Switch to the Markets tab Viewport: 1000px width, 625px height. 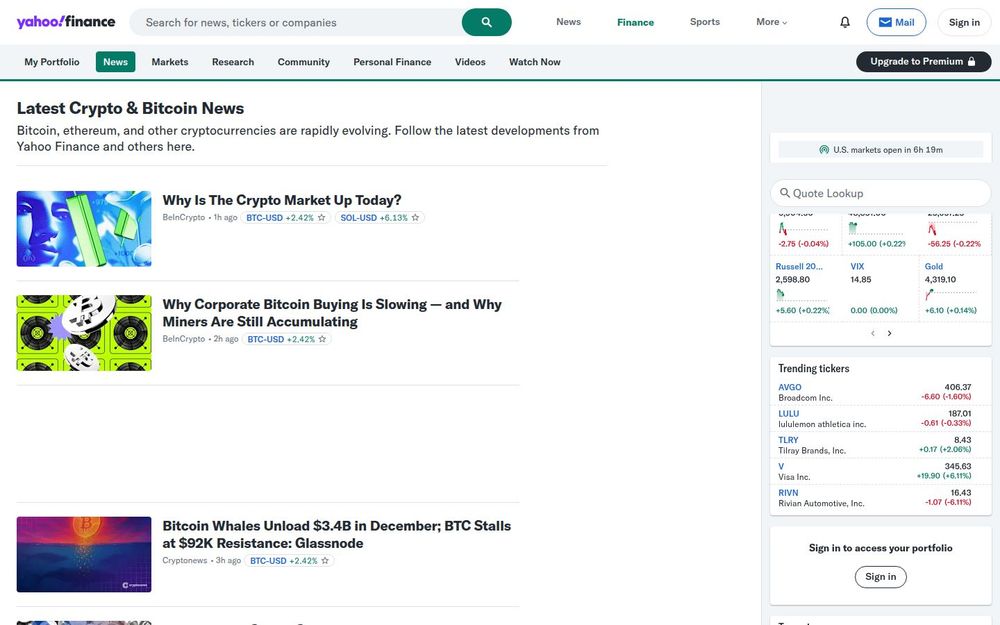(x=170, y=62)
